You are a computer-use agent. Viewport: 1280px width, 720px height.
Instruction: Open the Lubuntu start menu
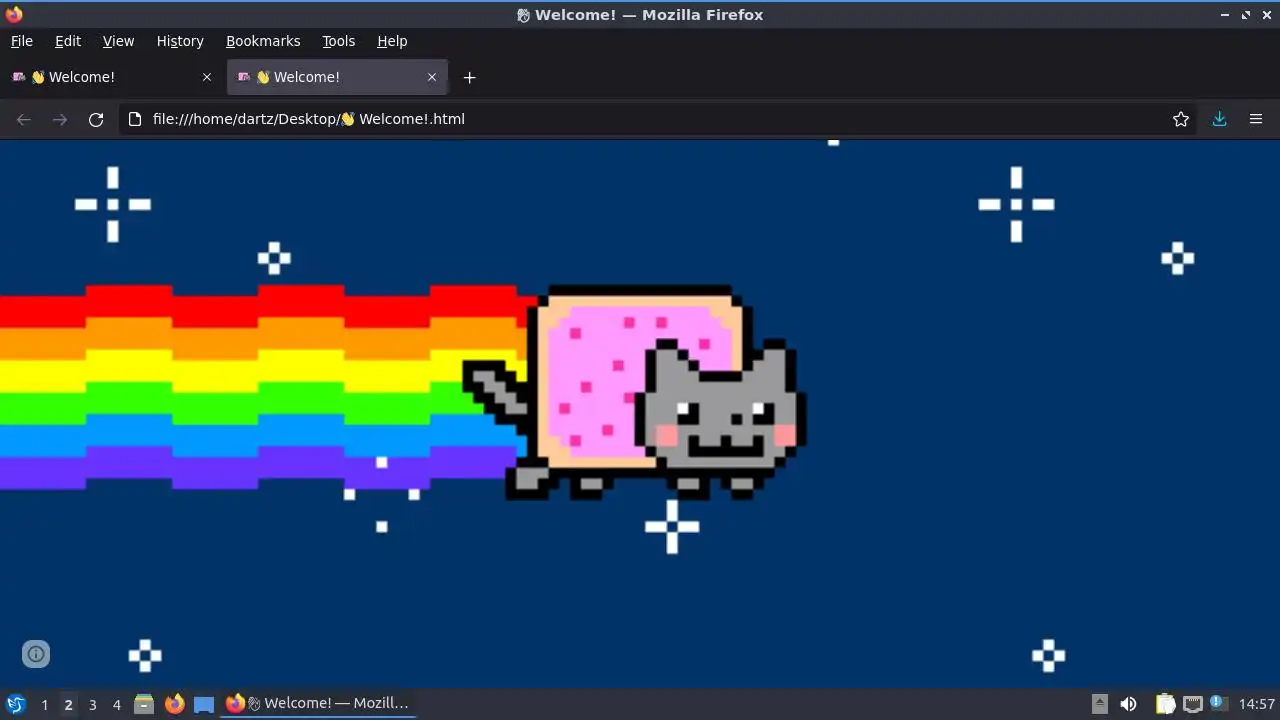click(x=16, y=704)
